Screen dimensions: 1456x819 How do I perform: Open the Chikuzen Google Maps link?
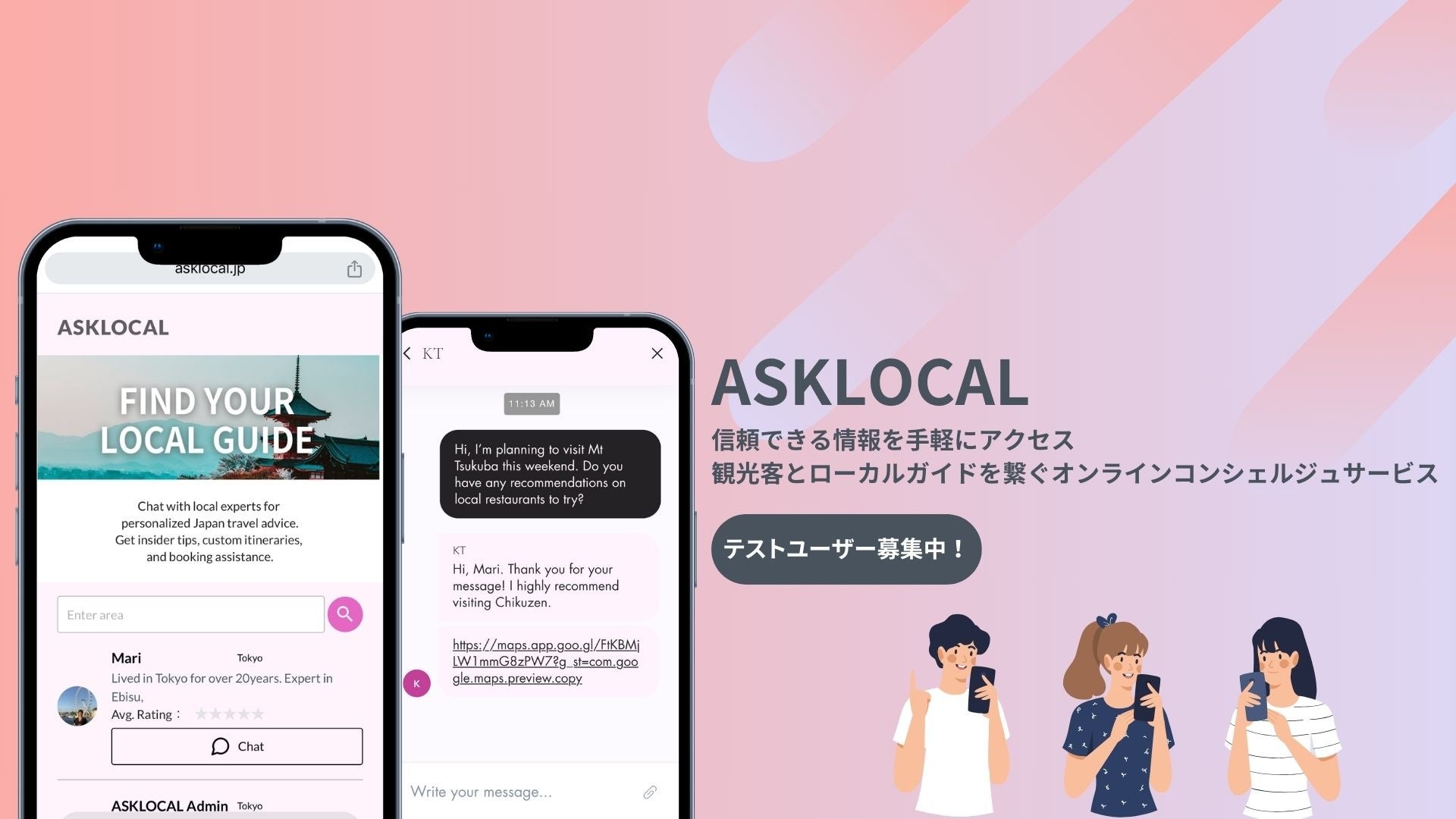coord(547,660)
